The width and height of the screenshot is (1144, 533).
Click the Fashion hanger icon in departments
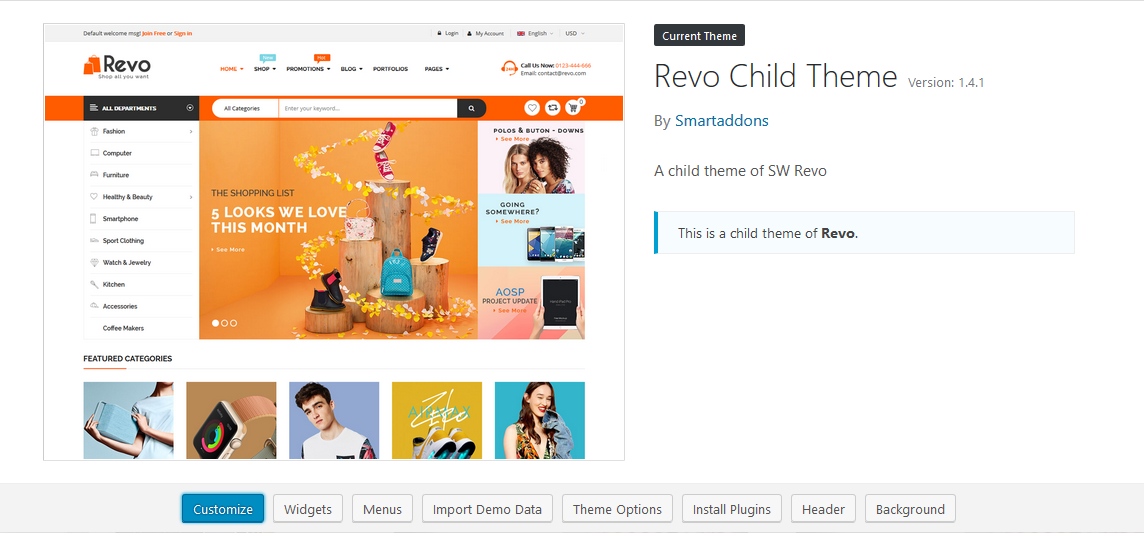[94, 131]
